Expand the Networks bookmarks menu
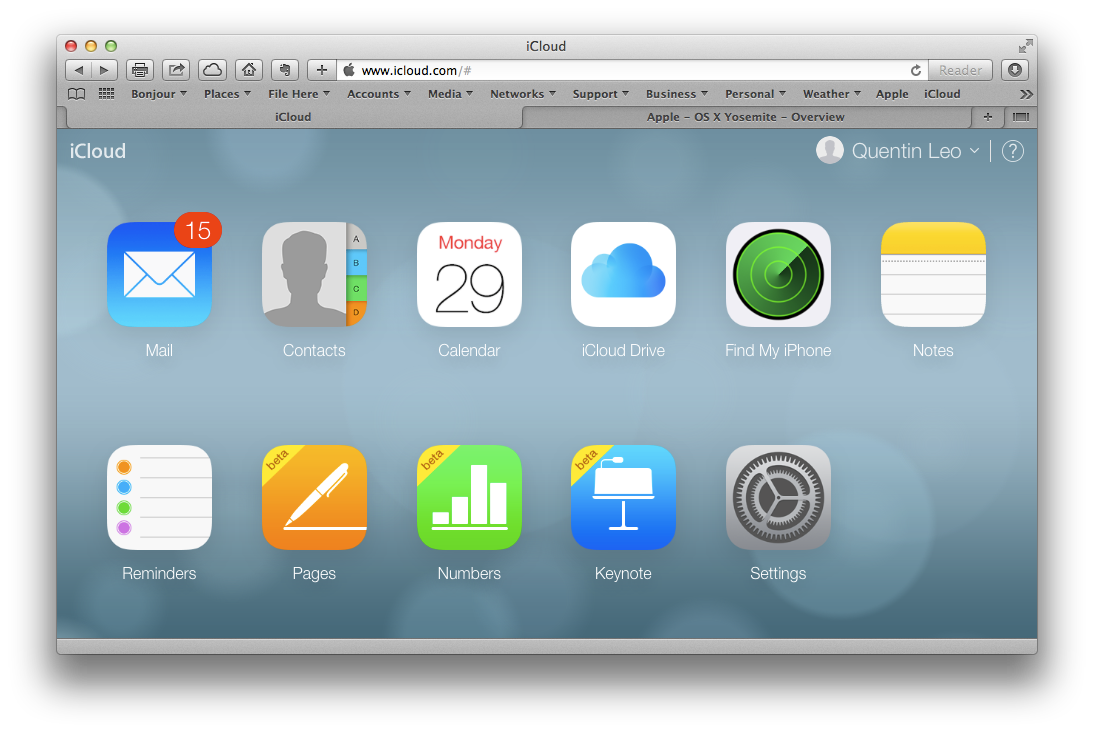This screenshot has width=1094, height=733. tap(523, 94)
